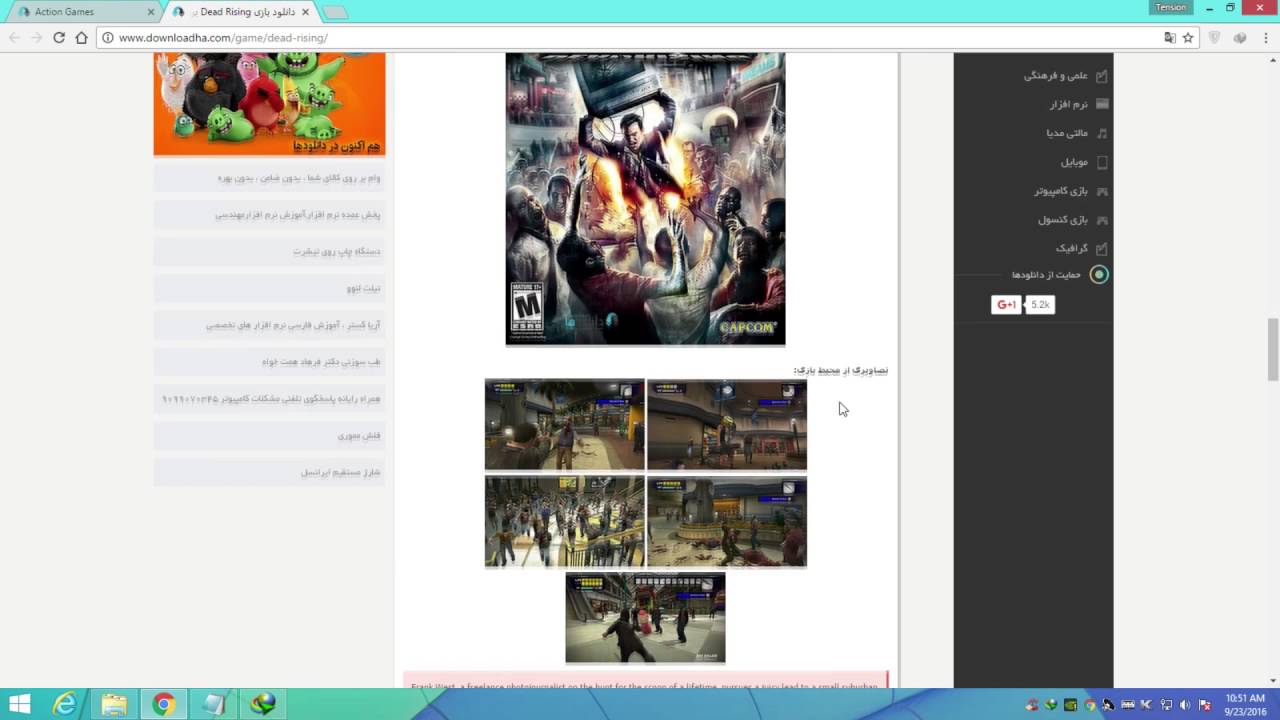This screenshot has width=1280, height=720.
Task: Open the Windows Start button
Action: [20, 704]
